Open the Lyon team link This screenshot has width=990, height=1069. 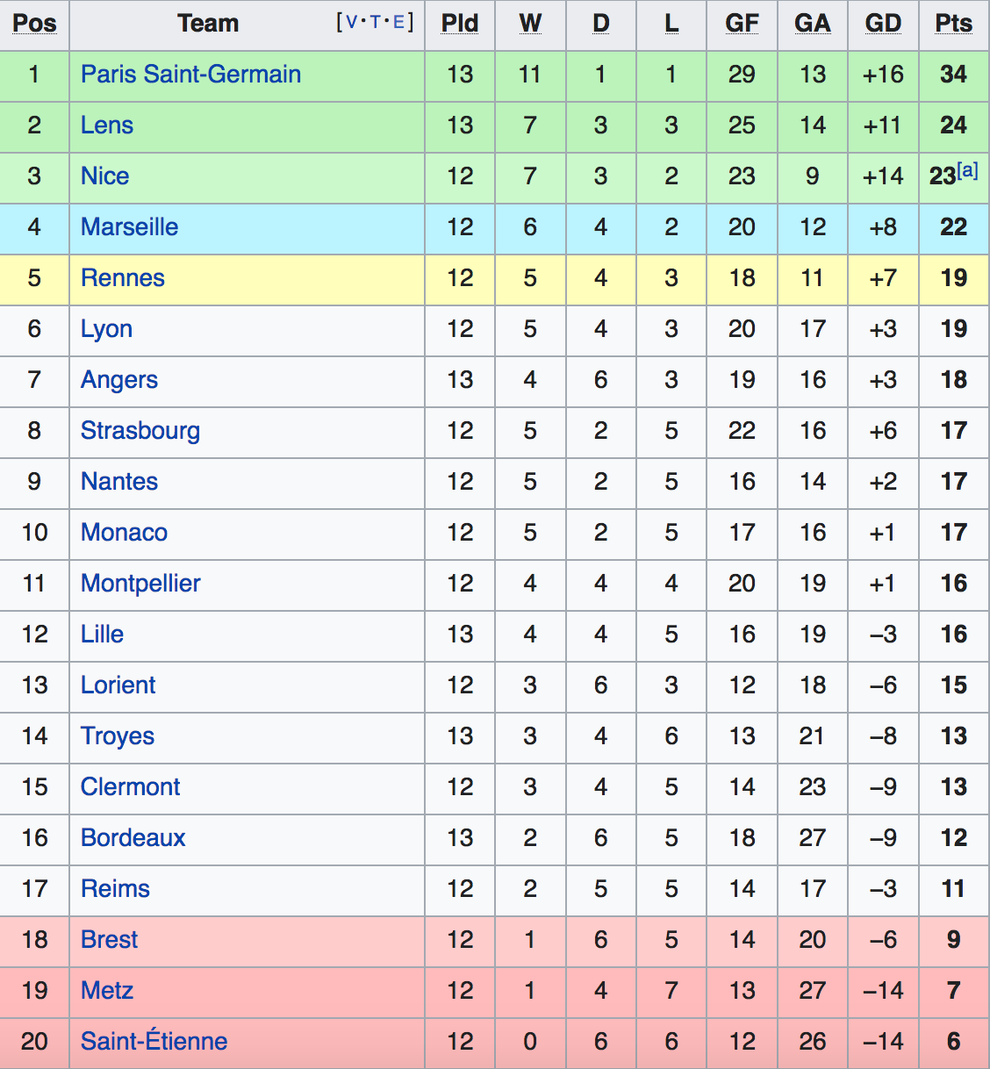(x=106, y=329)
